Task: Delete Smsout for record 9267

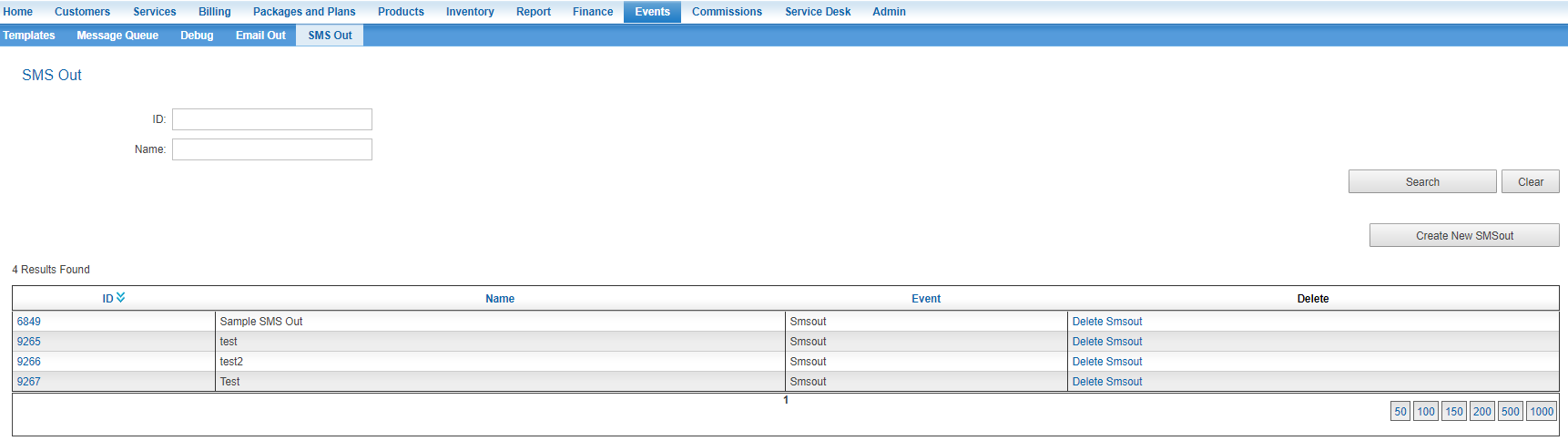Action: pyautogui.click(x=1106, y=382)
